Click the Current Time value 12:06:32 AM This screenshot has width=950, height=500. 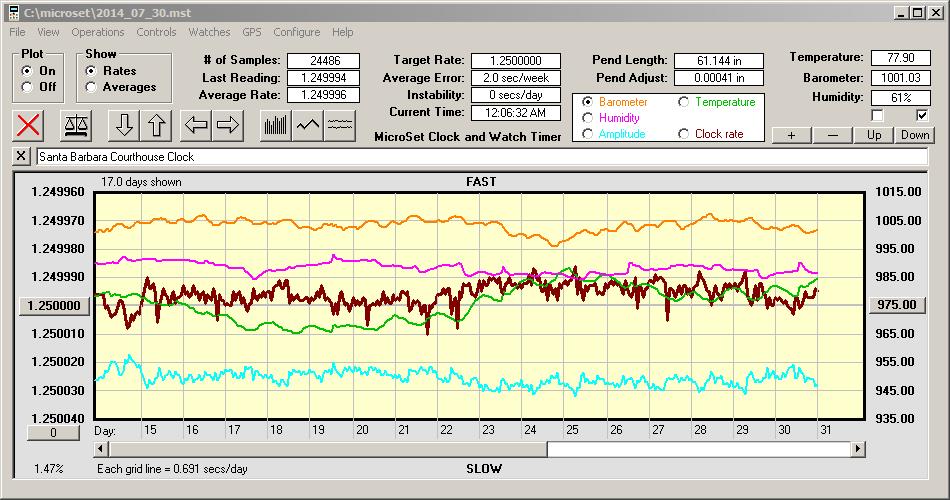tap(516, 112)
